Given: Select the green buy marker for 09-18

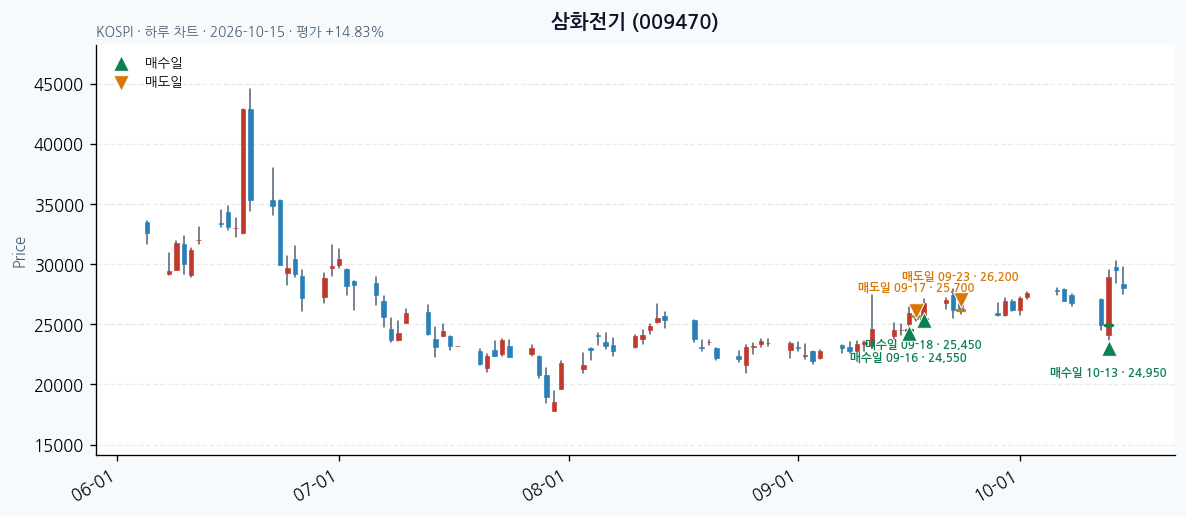Looking at the screenshot, I should point(924,321).
